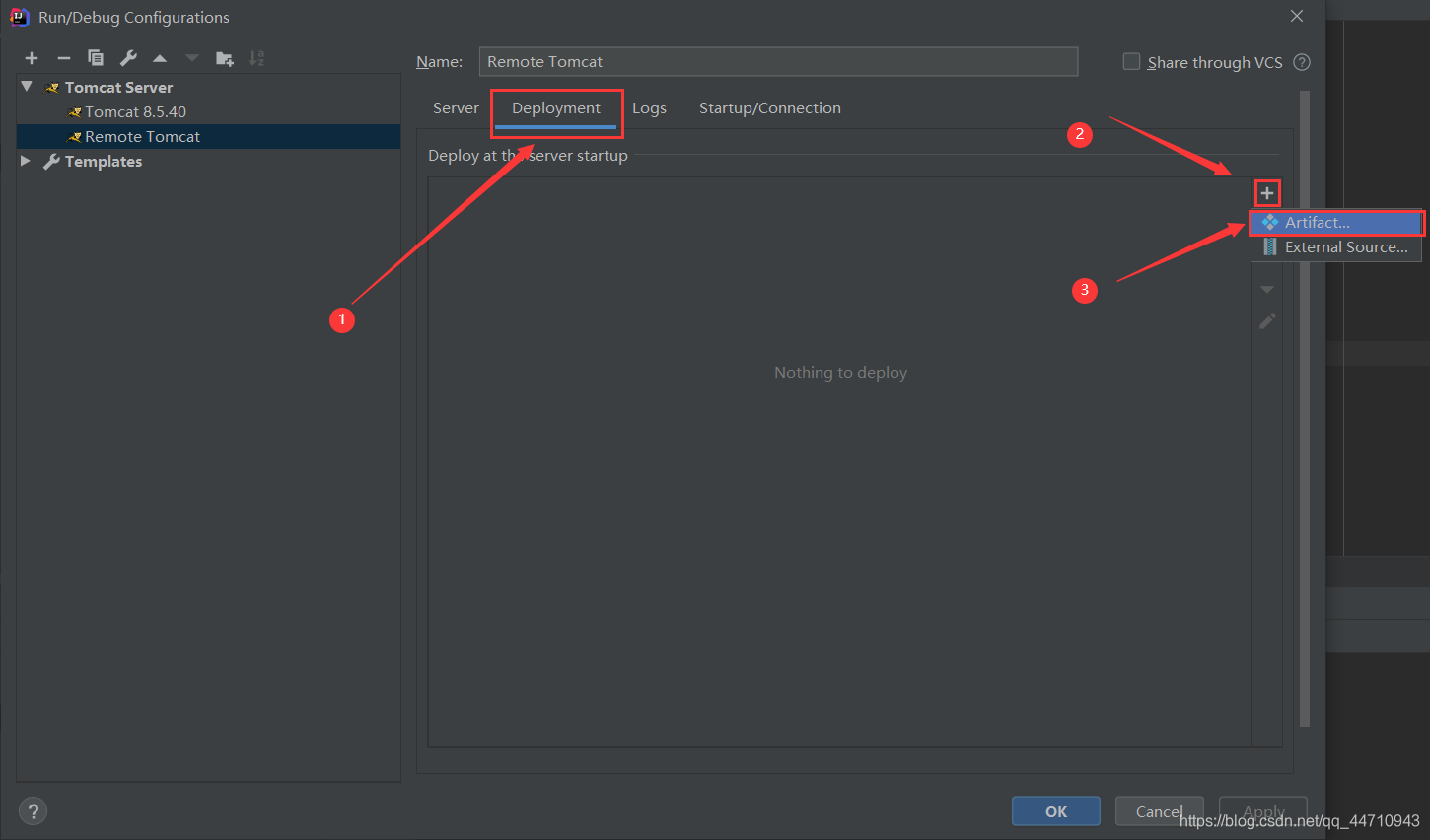Edit deployment item pencil icon
Viewport: 1430px width, 840px height.
[1267, 320]
